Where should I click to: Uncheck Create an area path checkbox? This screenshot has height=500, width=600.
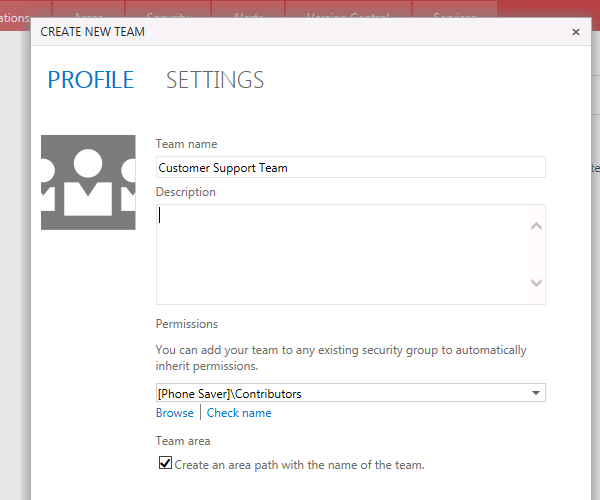point(165,463)
